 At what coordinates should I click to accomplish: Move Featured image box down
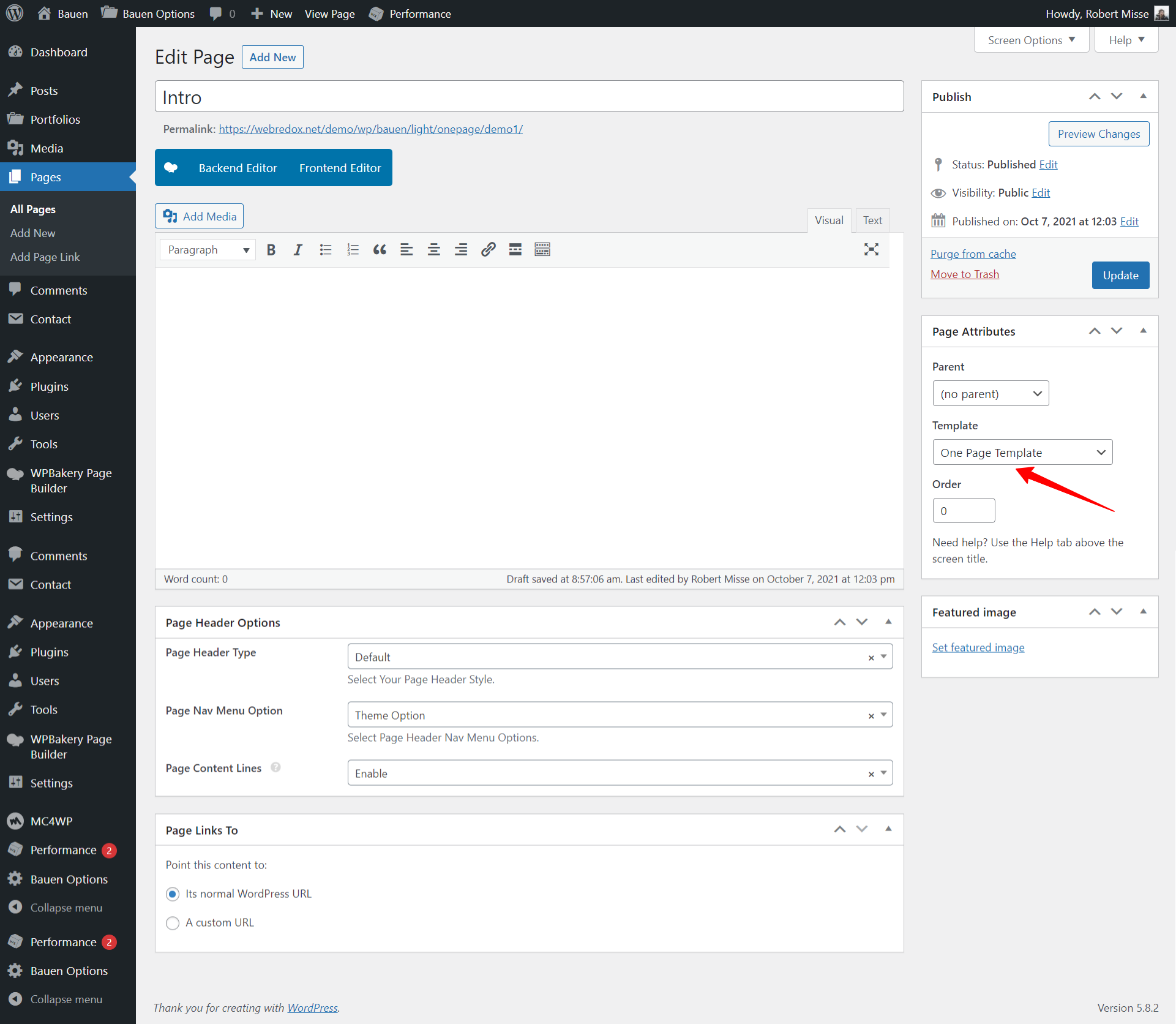pos(1117,612)
